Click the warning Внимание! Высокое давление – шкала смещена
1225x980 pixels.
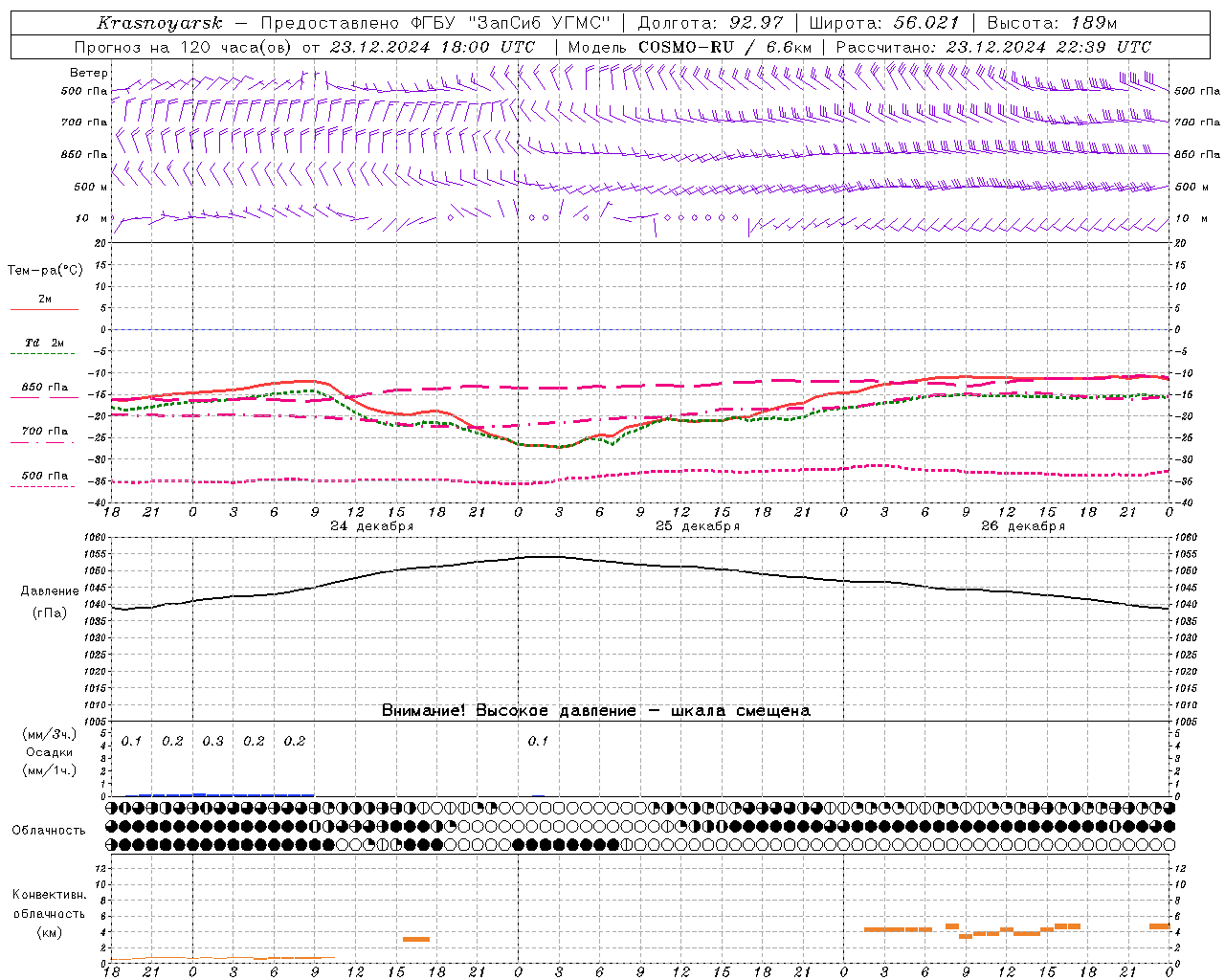tap(596, 711)
